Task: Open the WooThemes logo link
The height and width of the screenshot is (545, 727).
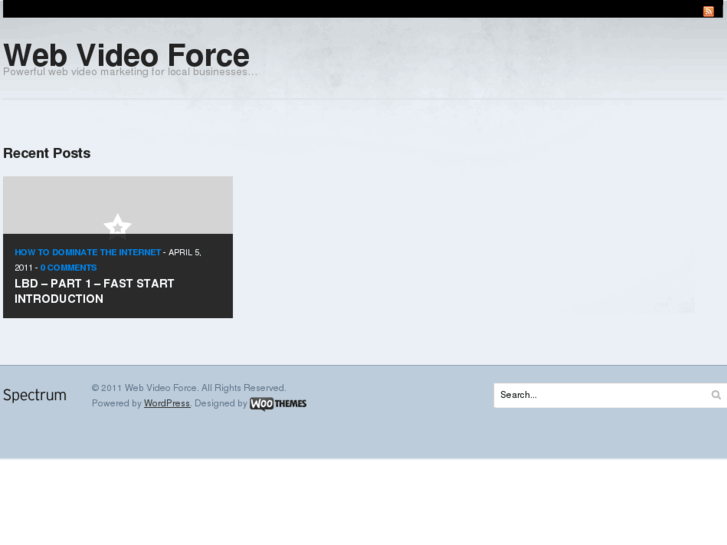Action: coord(278,404)
